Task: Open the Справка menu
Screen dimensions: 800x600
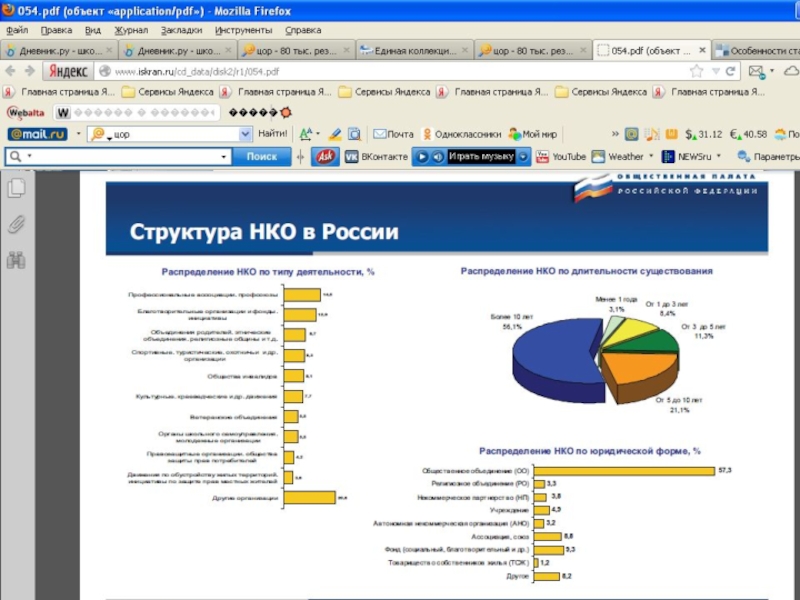Action: [x=303, y=30]
